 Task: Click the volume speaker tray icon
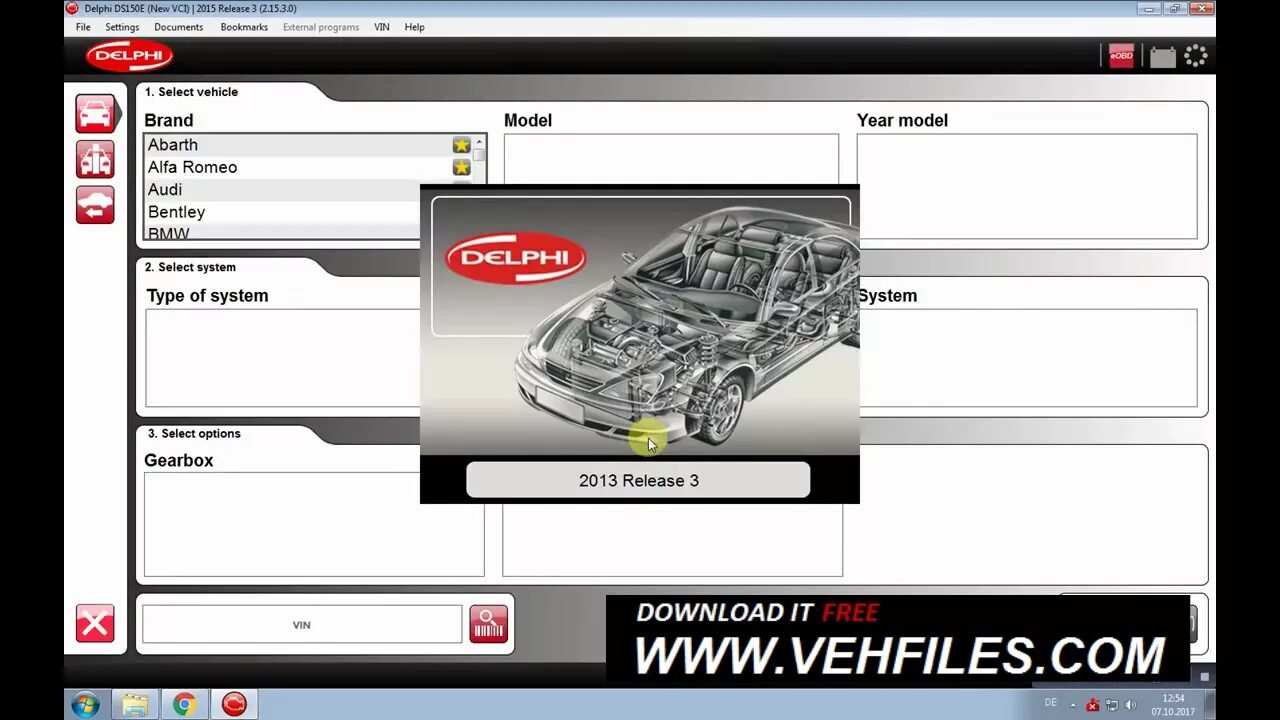point(1131,705)
